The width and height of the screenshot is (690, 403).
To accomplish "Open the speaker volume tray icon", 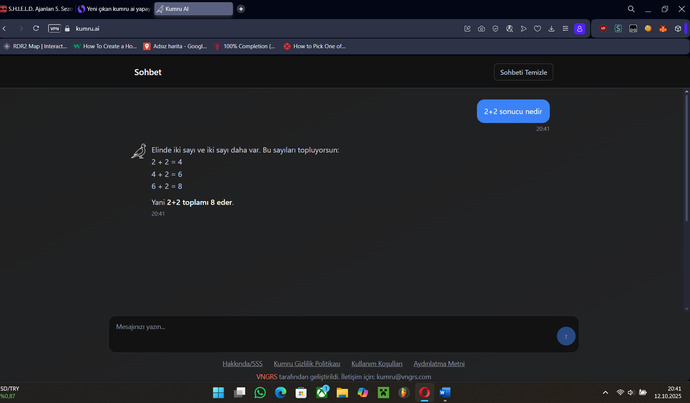I will point(631,392).
